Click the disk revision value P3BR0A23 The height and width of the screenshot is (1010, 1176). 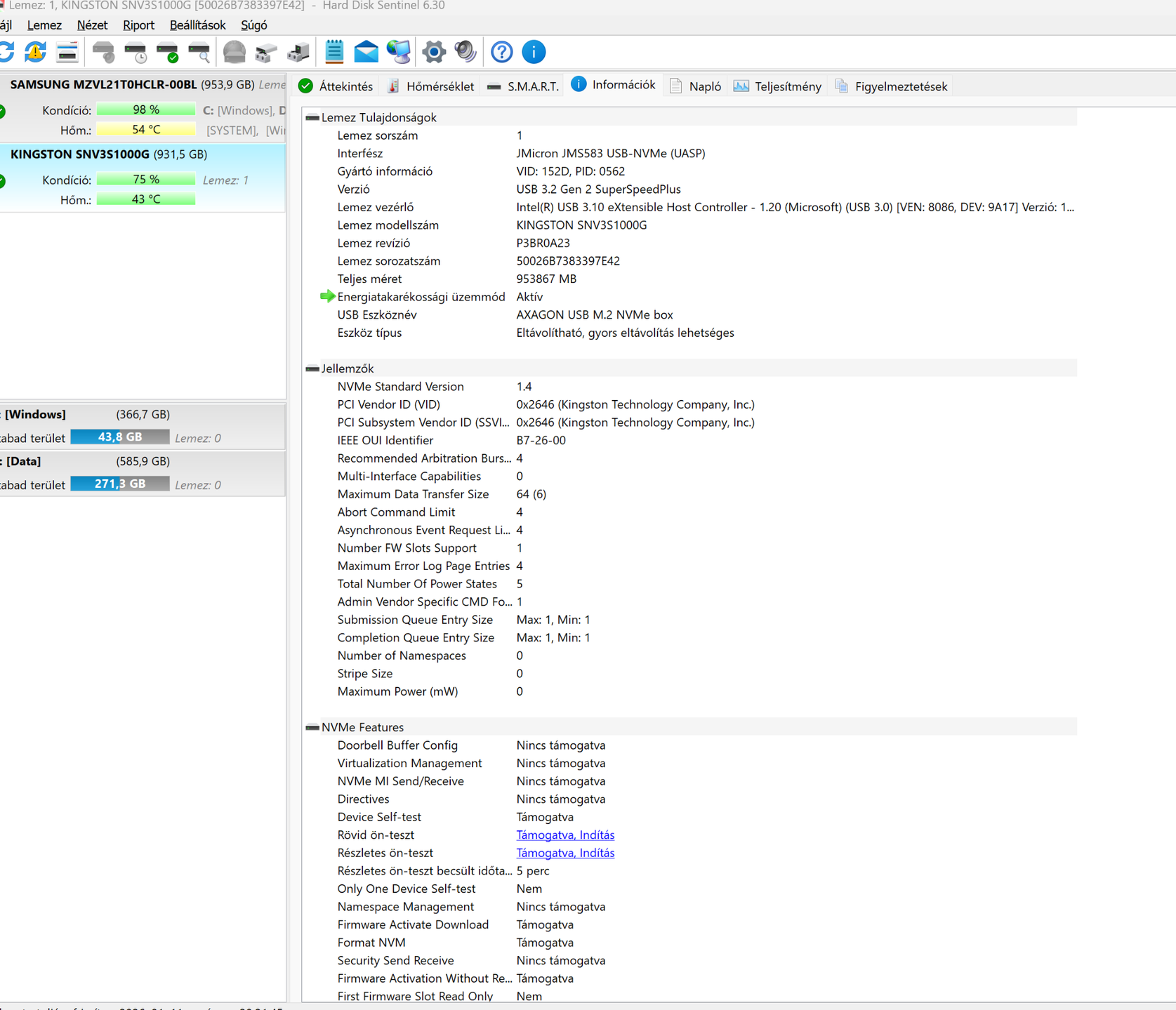click(543, 243)
